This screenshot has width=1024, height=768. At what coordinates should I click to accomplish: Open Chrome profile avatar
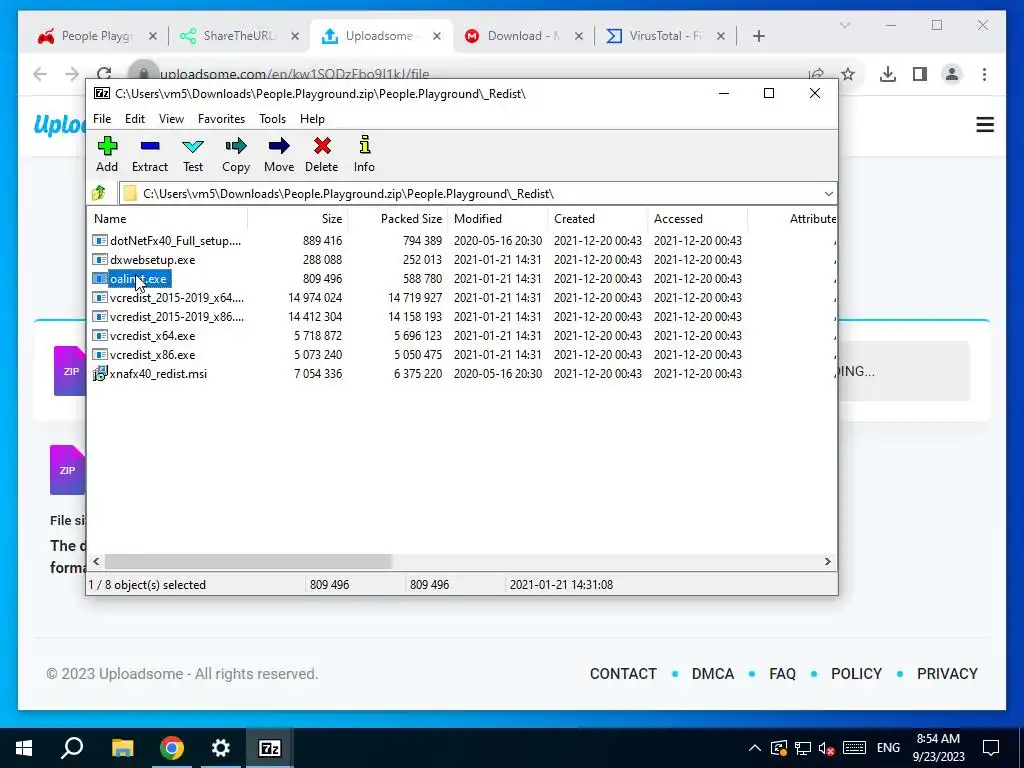[x=952, y=74]
